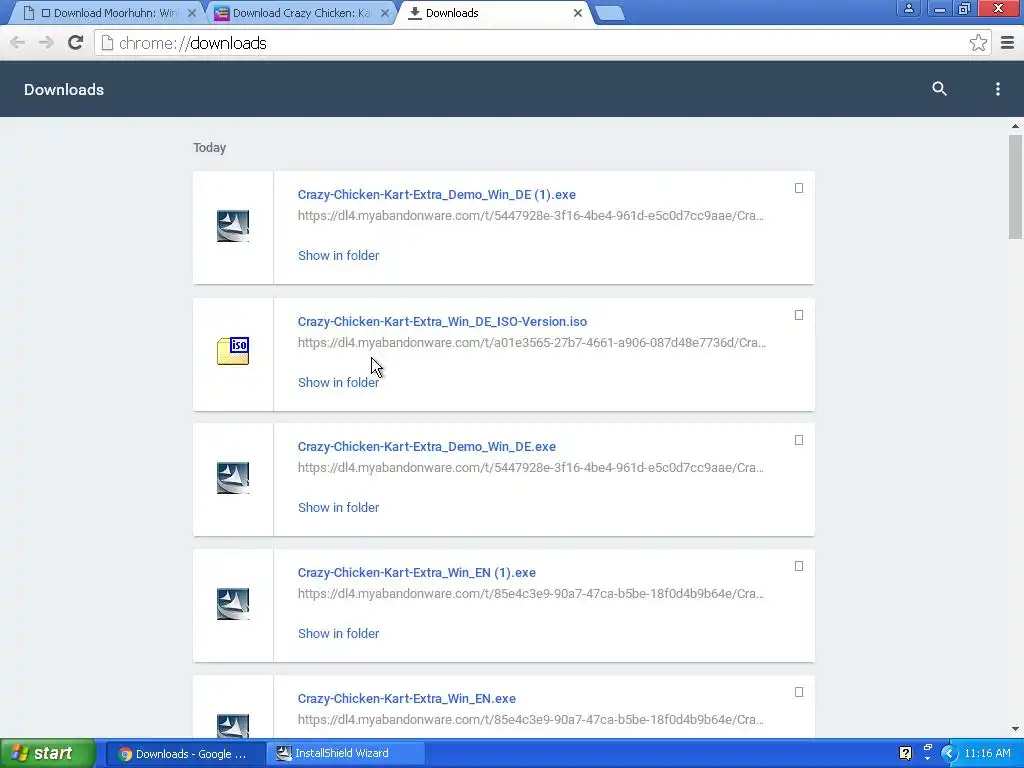Go back using the back arrow

[x=18, y=43]
